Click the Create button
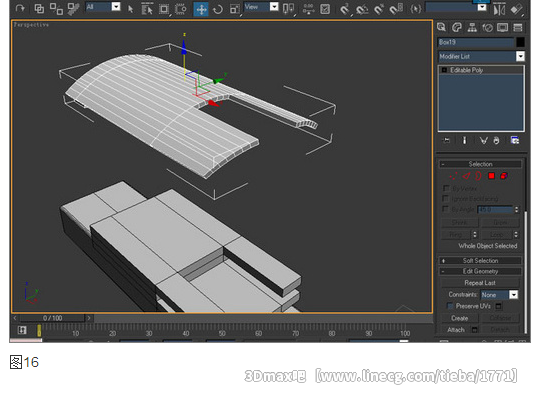This screenshot has width=557, height=395. click(x=459, y=318)
